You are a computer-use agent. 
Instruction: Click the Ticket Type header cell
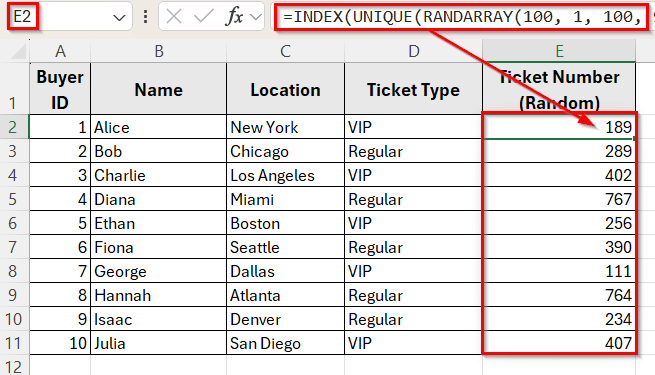point(413,89)
